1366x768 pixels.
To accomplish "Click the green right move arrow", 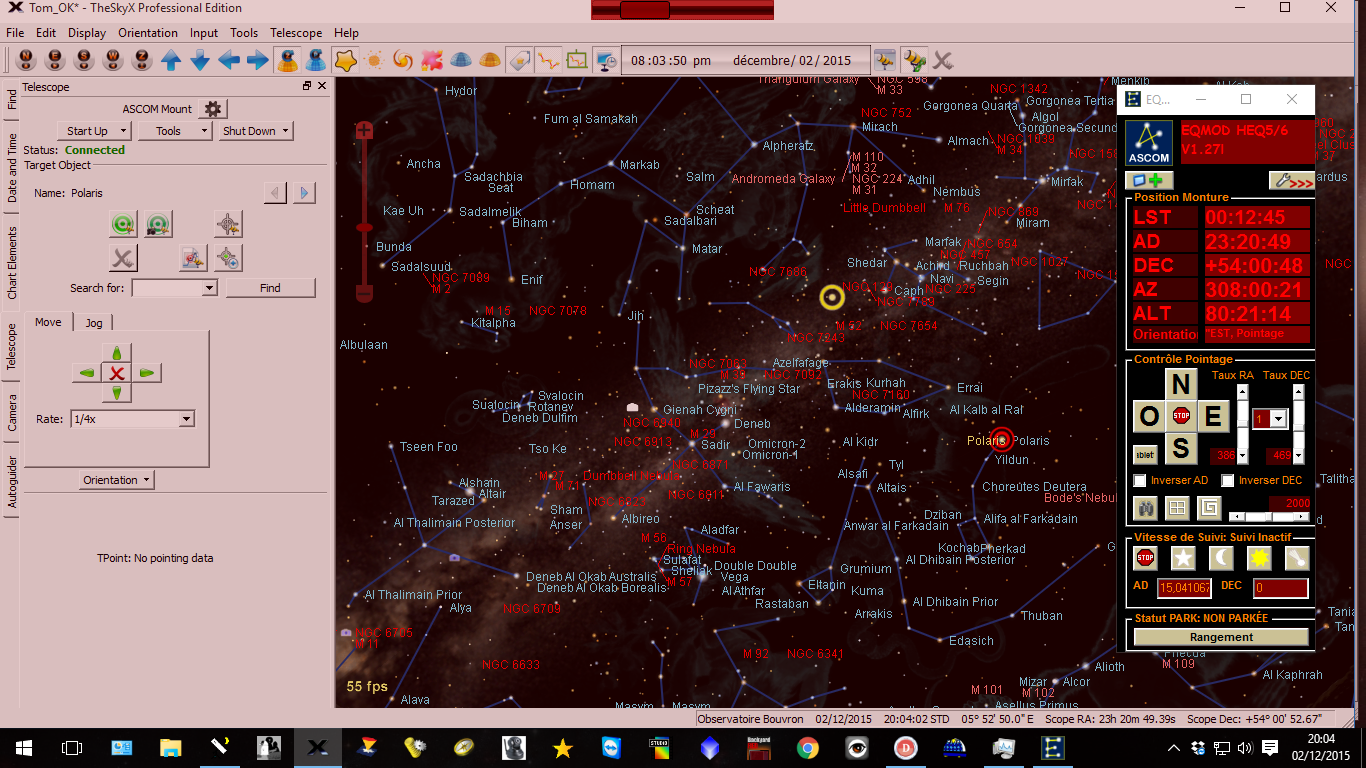I will point(146,373).
